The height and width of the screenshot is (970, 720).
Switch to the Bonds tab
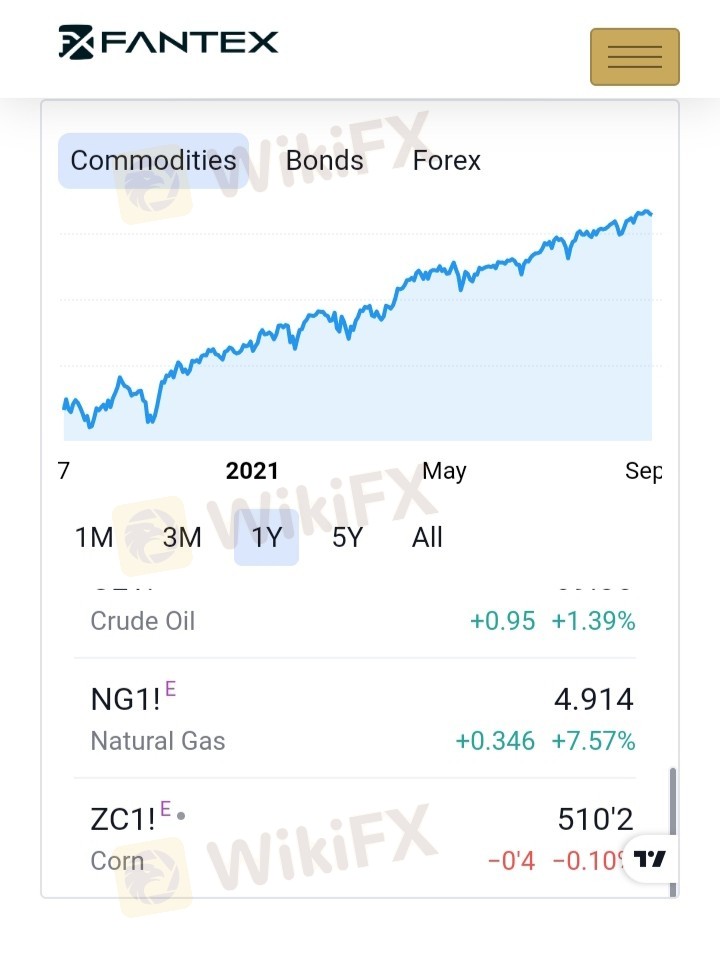pos(325,161)
